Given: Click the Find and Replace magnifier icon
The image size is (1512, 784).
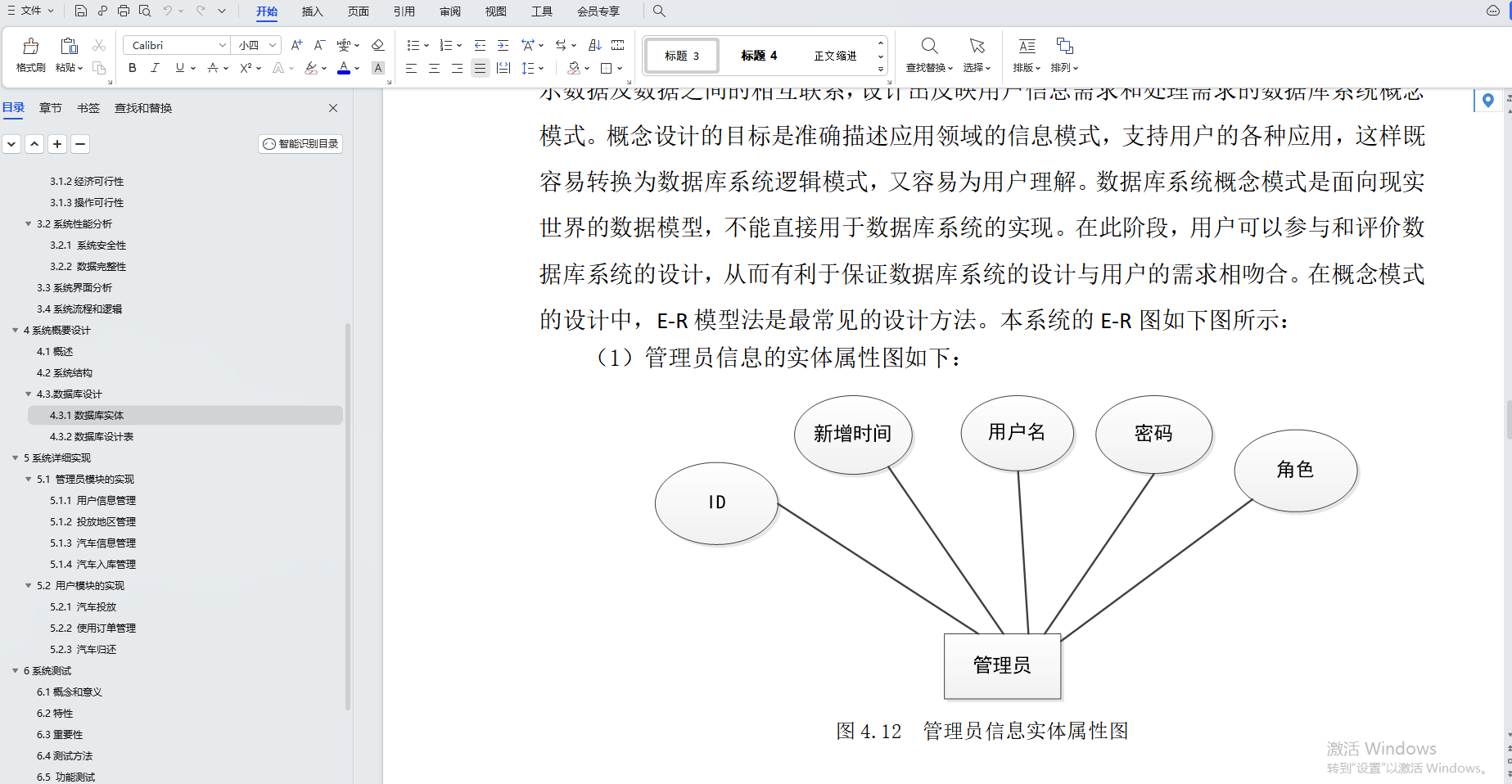Looking at the screenshot, I should pyautogui.click(x=929, y=46).
